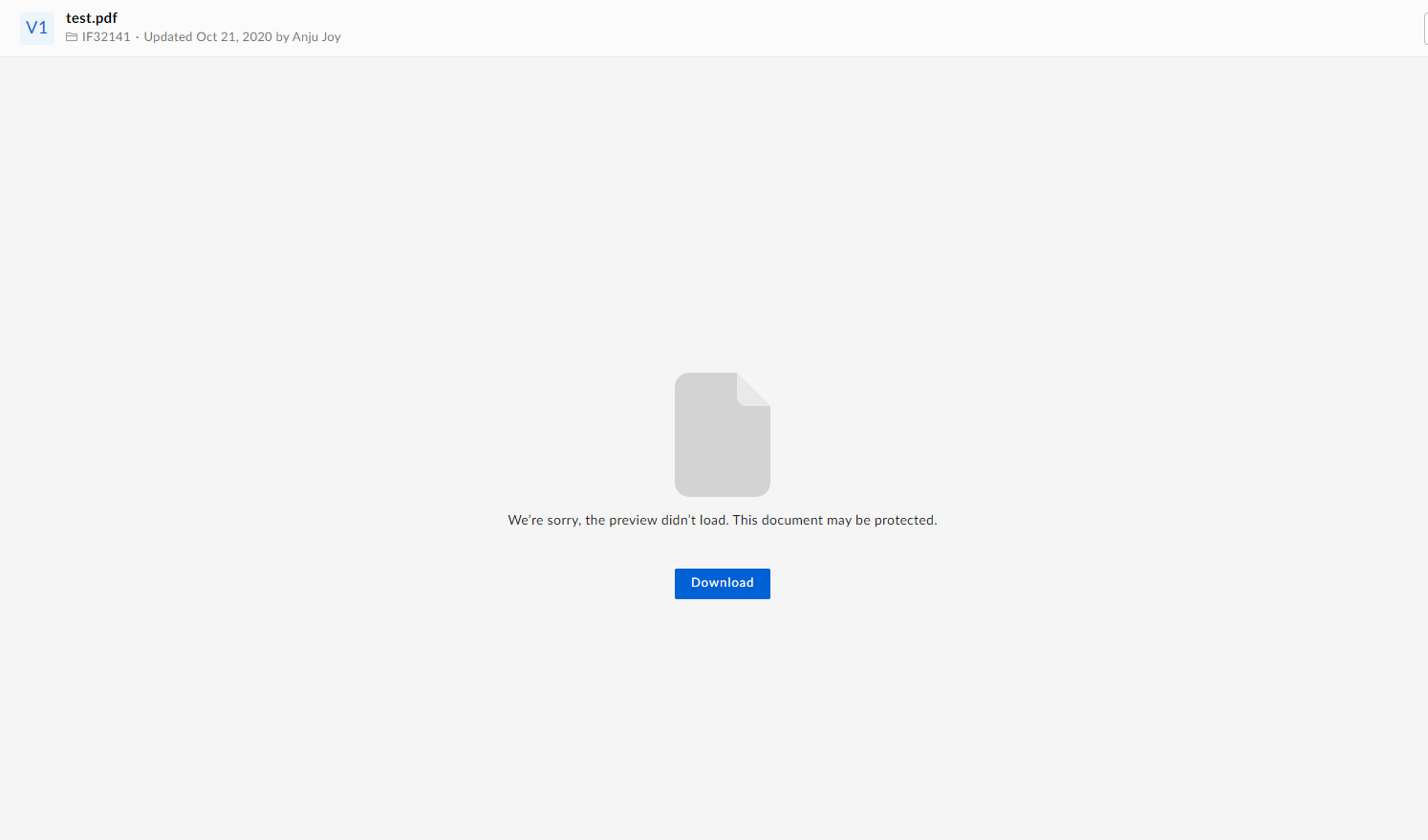Click the gray document placeholder icon
This screenshot has height=840, width=1428.
coord(723,435)
